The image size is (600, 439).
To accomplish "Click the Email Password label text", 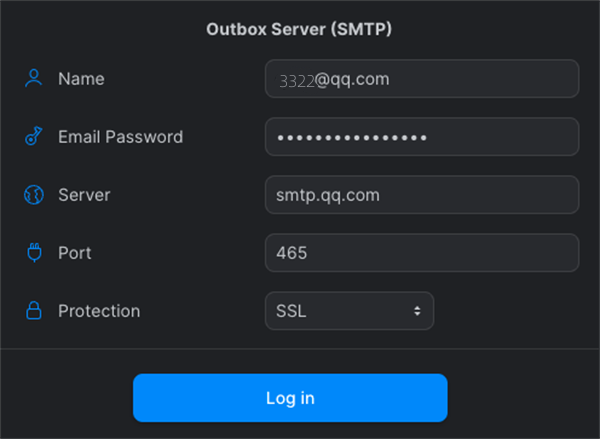I will [120, 136].
